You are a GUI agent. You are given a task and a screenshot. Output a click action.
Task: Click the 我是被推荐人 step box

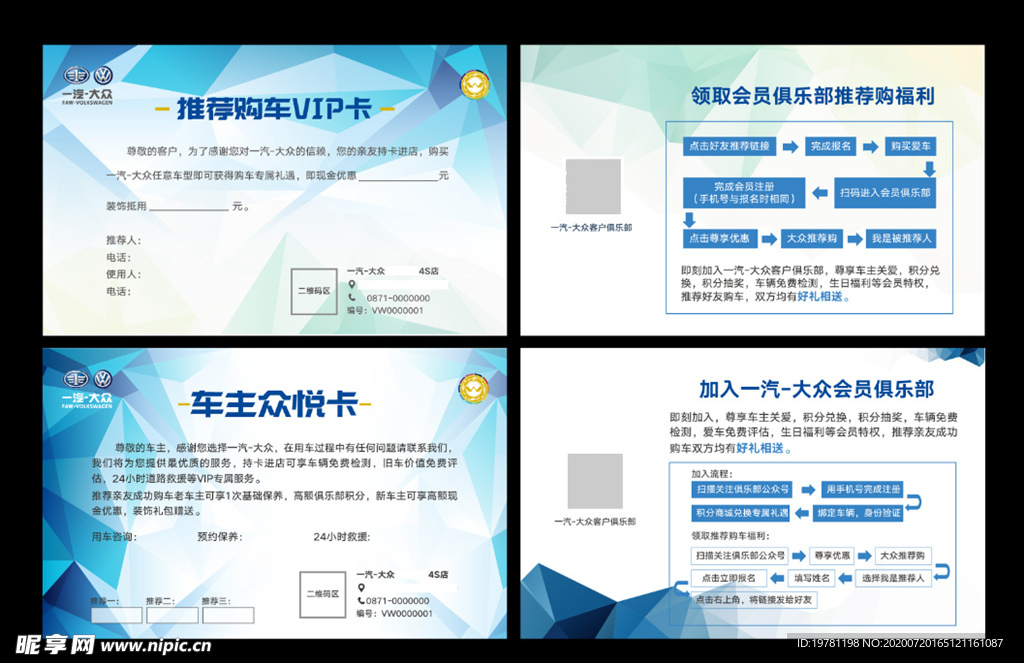point(901,238)
